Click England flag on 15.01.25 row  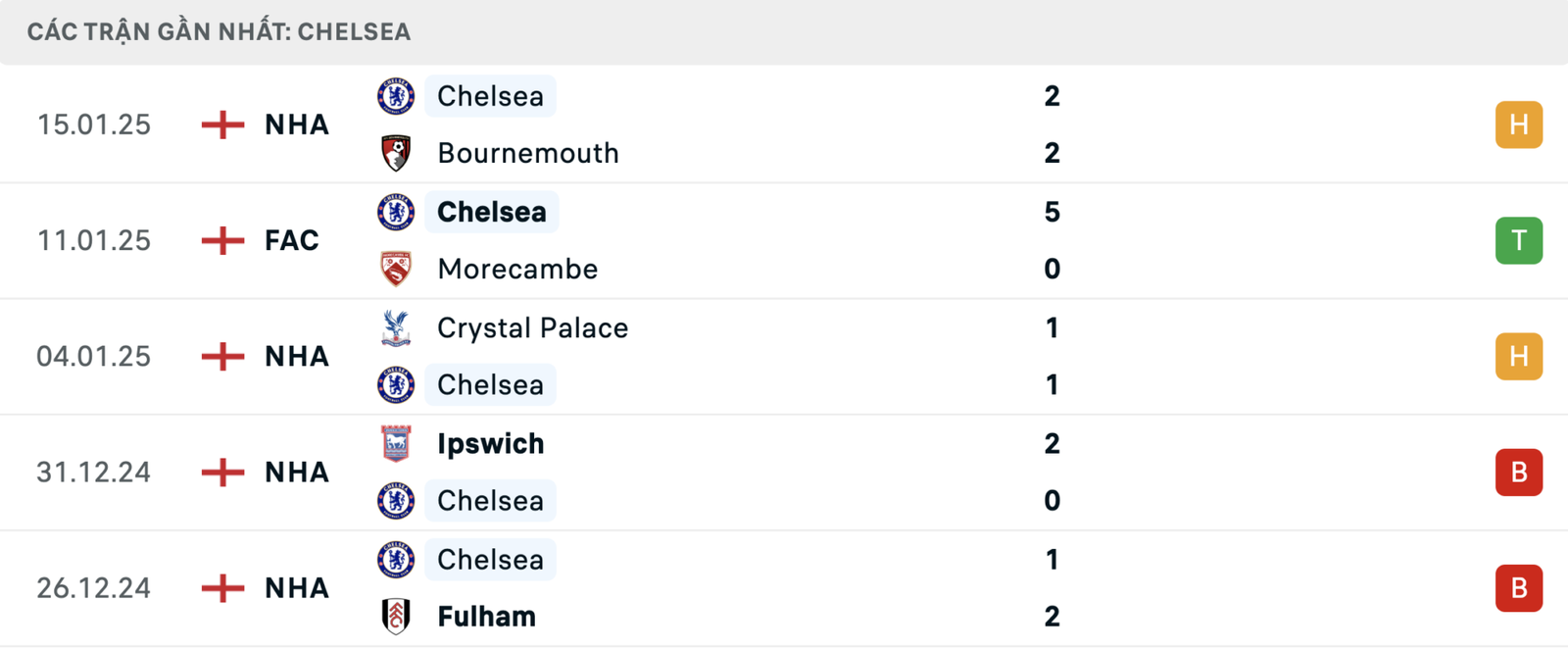tap(222, 125)
